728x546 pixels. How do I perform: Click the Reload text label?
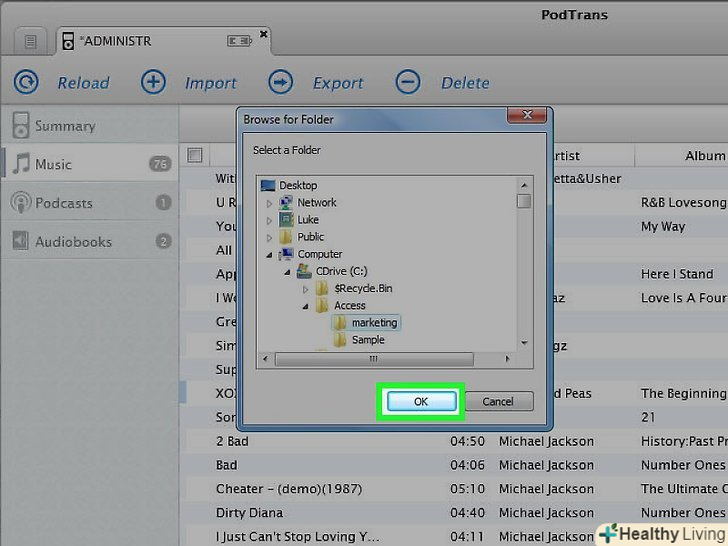[x=84, y=83]
